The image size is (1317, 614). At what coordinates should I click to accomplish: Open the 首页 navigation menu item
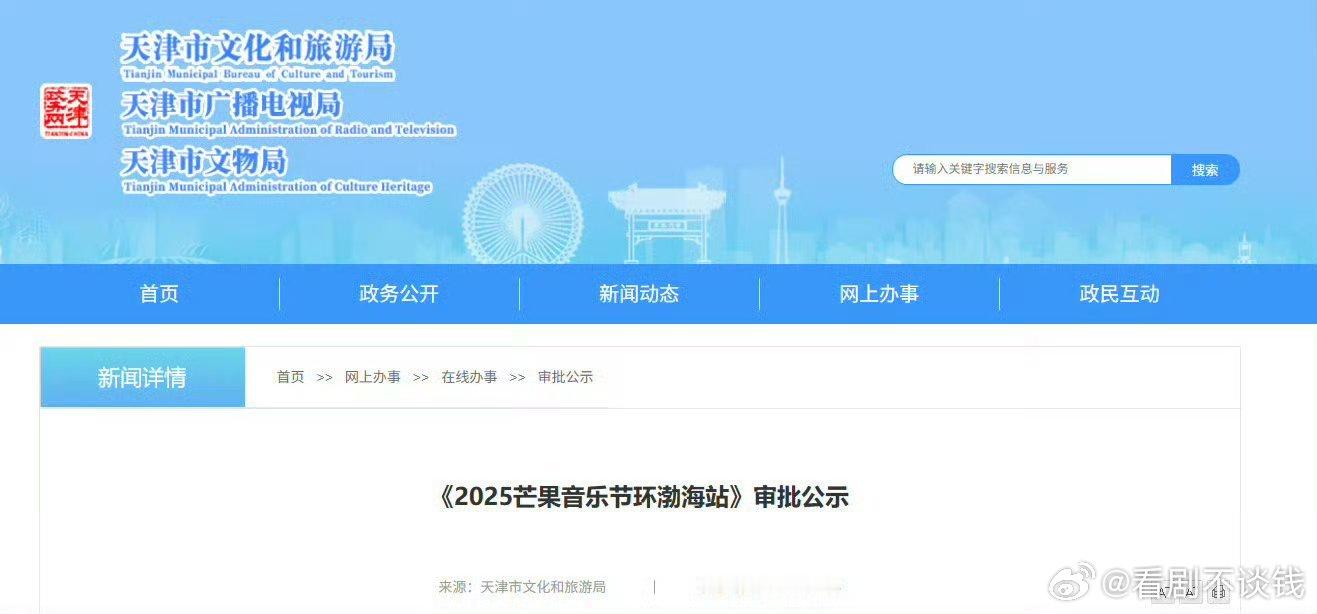point(159,294)
